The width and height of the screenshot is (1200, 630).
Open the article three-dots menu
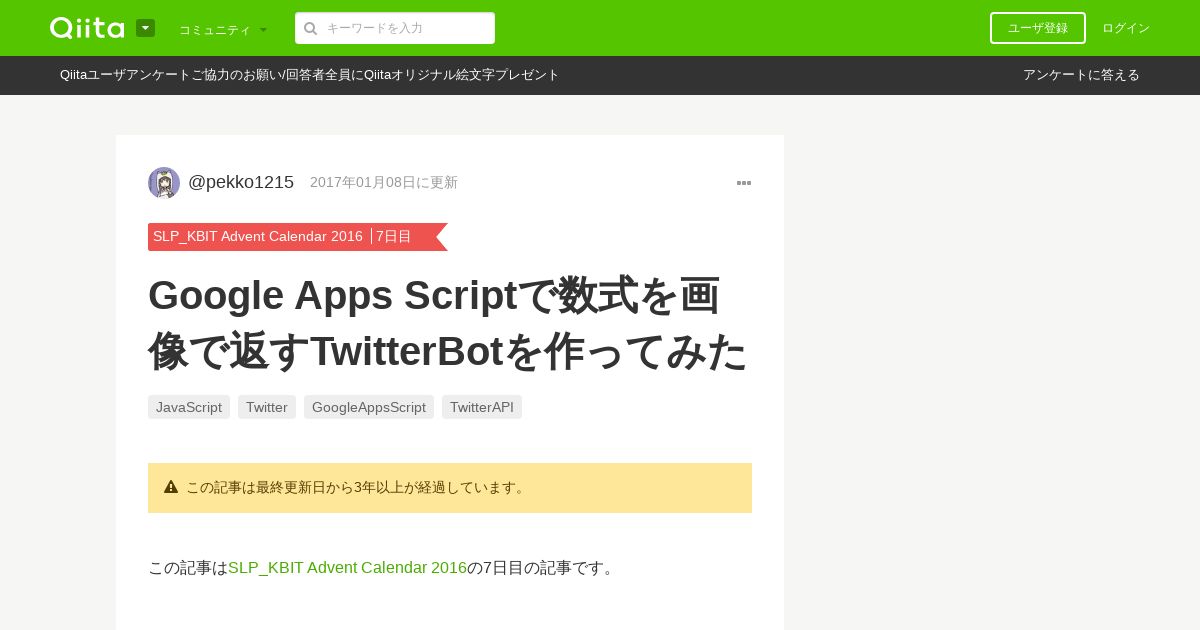coord(744,183)
